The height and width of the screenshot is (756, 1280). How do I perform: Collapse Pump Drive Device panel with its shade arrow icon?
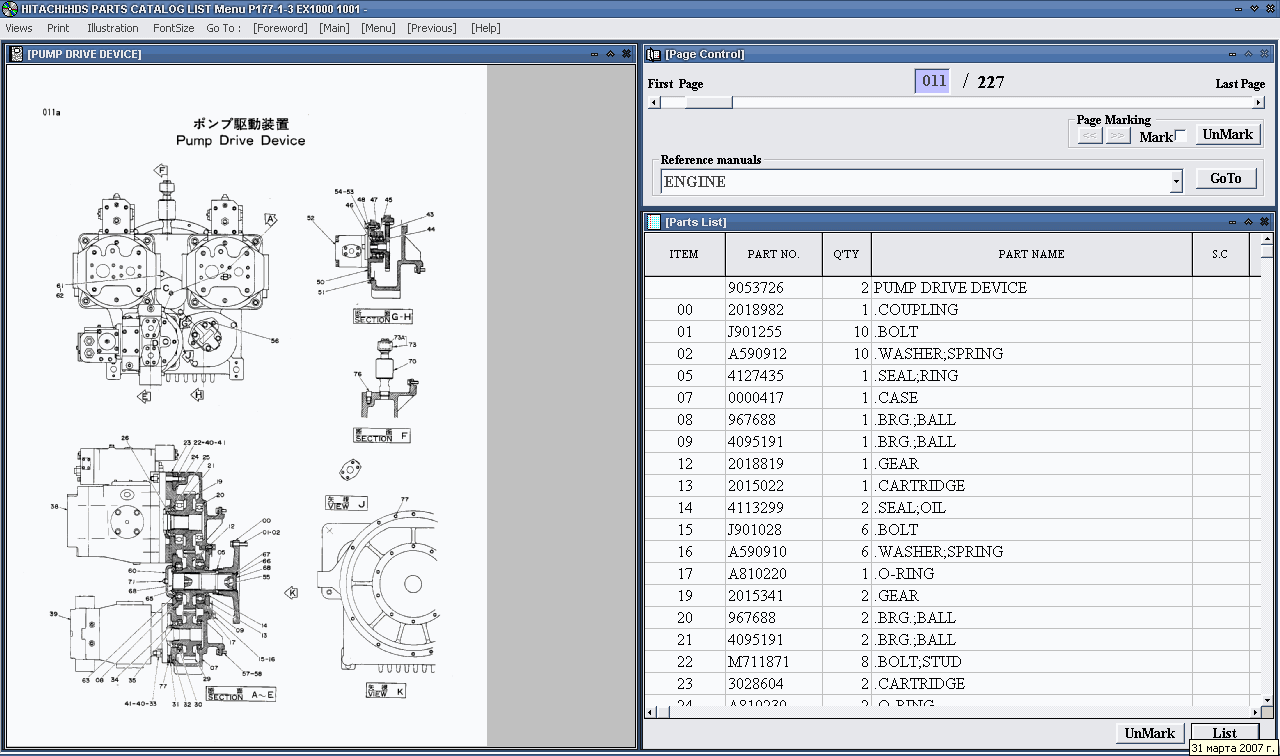click(610, 54)
